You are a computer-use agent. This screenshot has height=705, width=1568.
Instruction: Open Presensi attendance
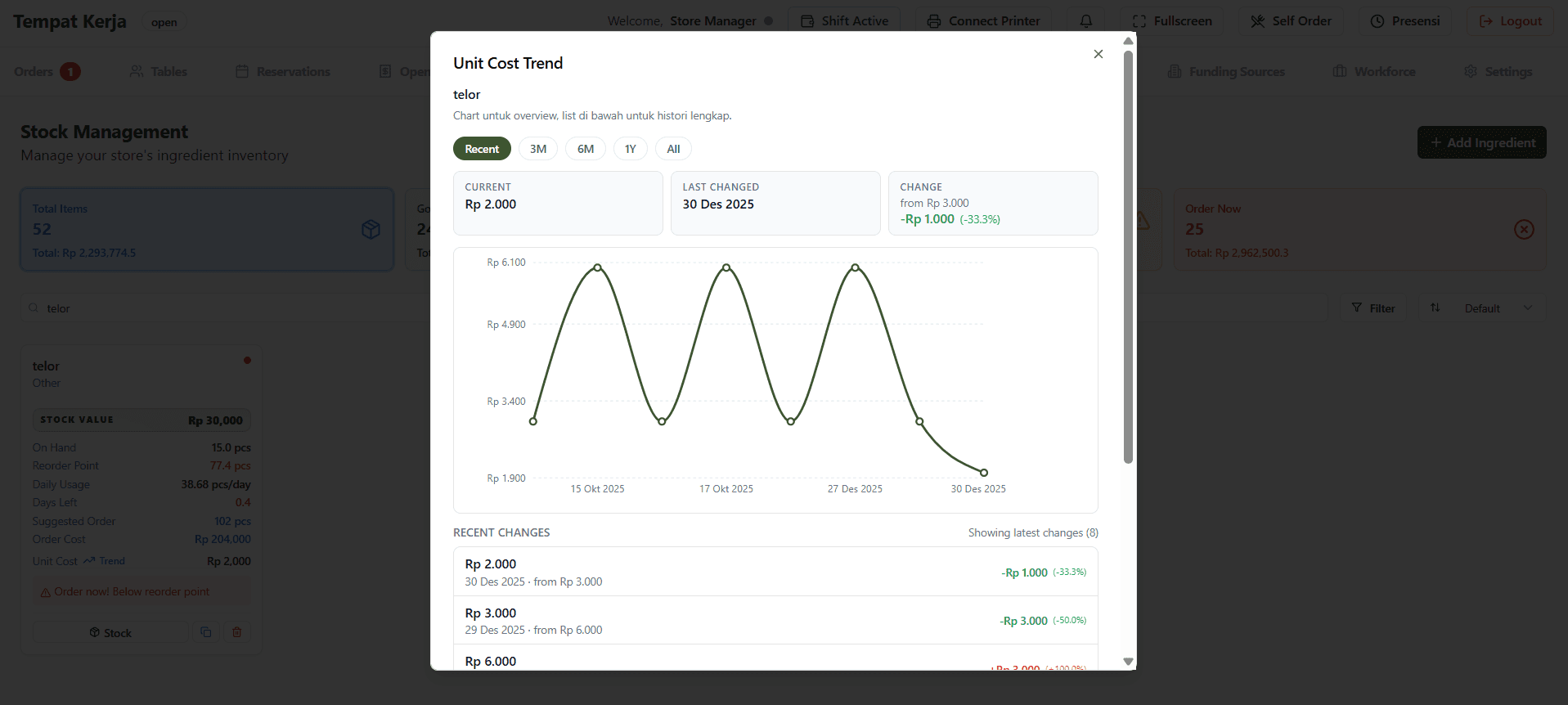pos(1405,21)
